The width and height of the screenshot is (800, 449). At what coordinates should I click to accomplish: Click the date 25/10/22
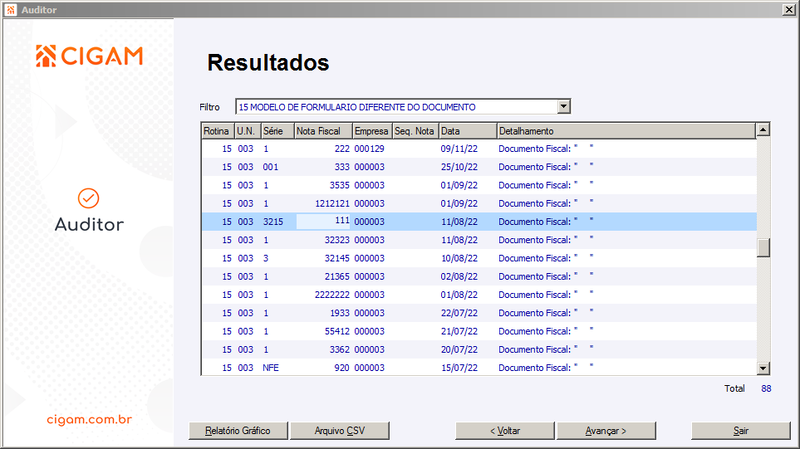(459, 167)
